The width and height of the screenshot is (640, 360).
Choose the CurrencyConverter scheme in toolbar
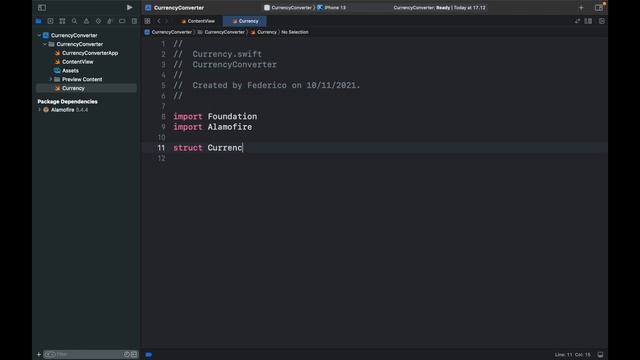(288, 7)
